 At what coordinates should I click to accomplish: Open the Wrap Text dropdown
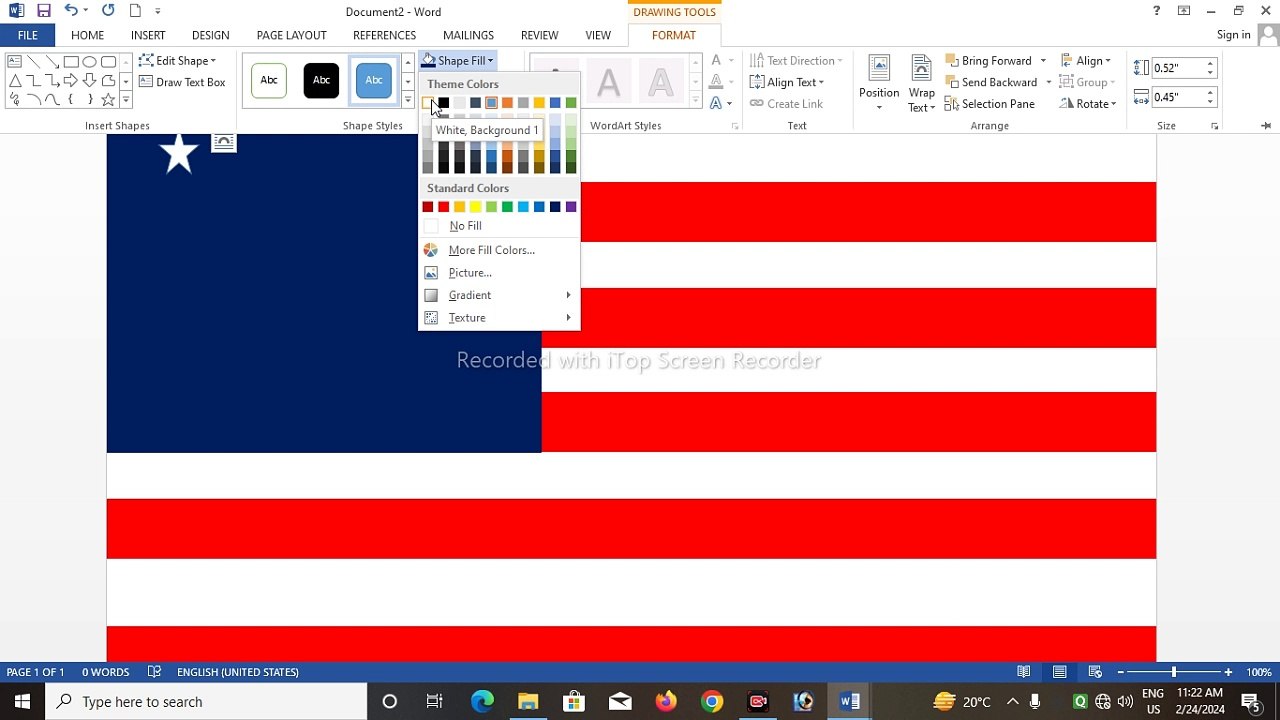[x=921, y=83]
